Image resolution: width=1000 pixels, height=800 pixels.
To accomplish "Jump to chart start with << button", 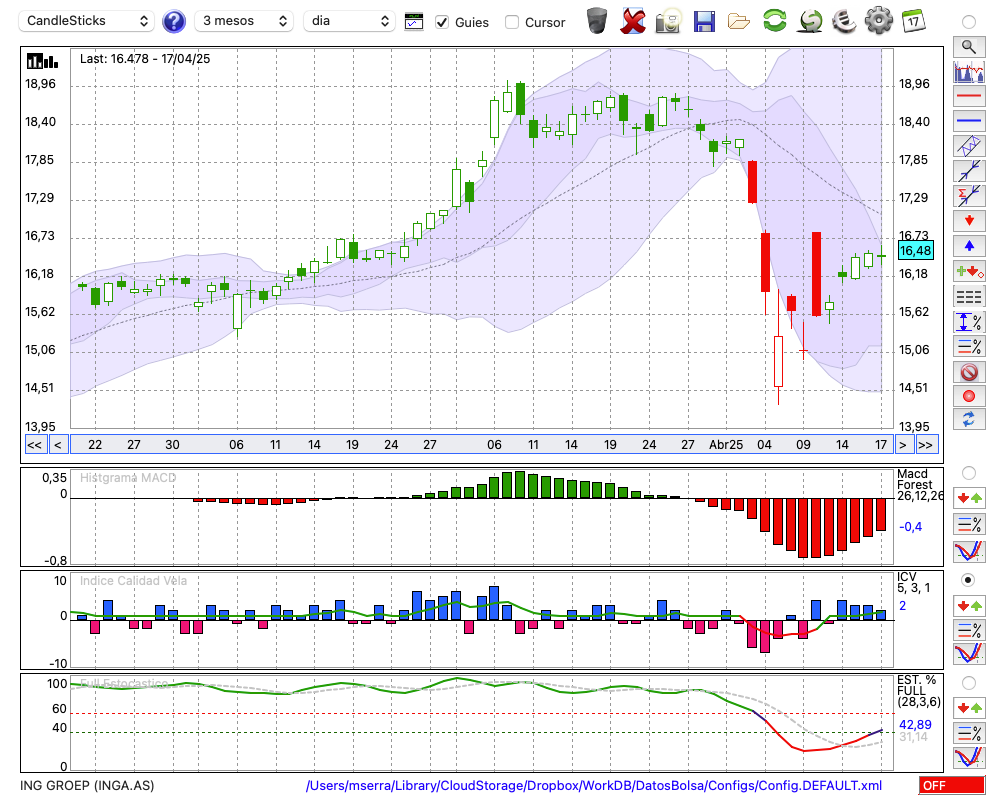I will [x=34, y=445].
